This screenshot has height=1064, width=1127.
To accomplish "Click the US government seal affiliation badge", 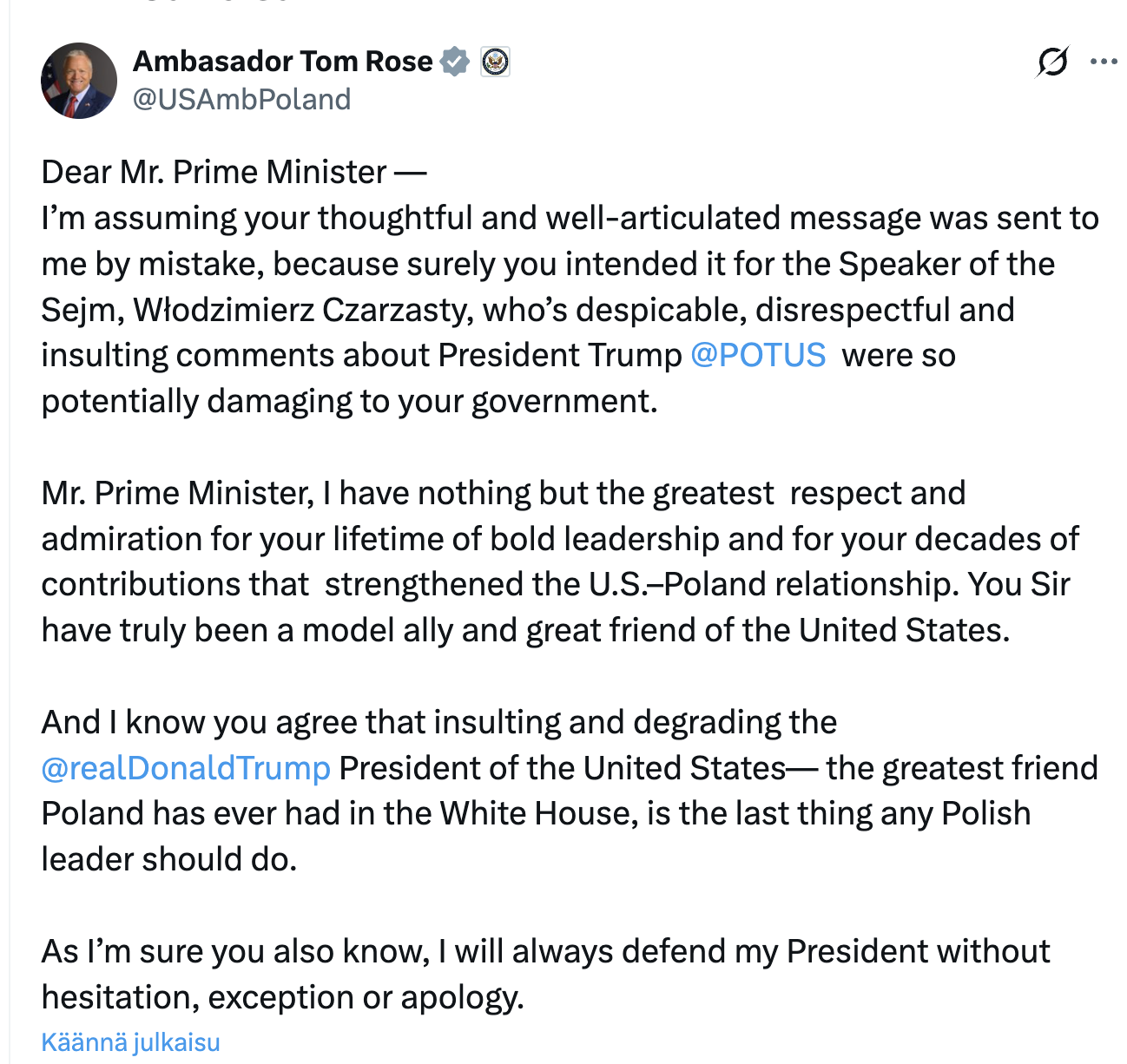I will tap(495, 62).
